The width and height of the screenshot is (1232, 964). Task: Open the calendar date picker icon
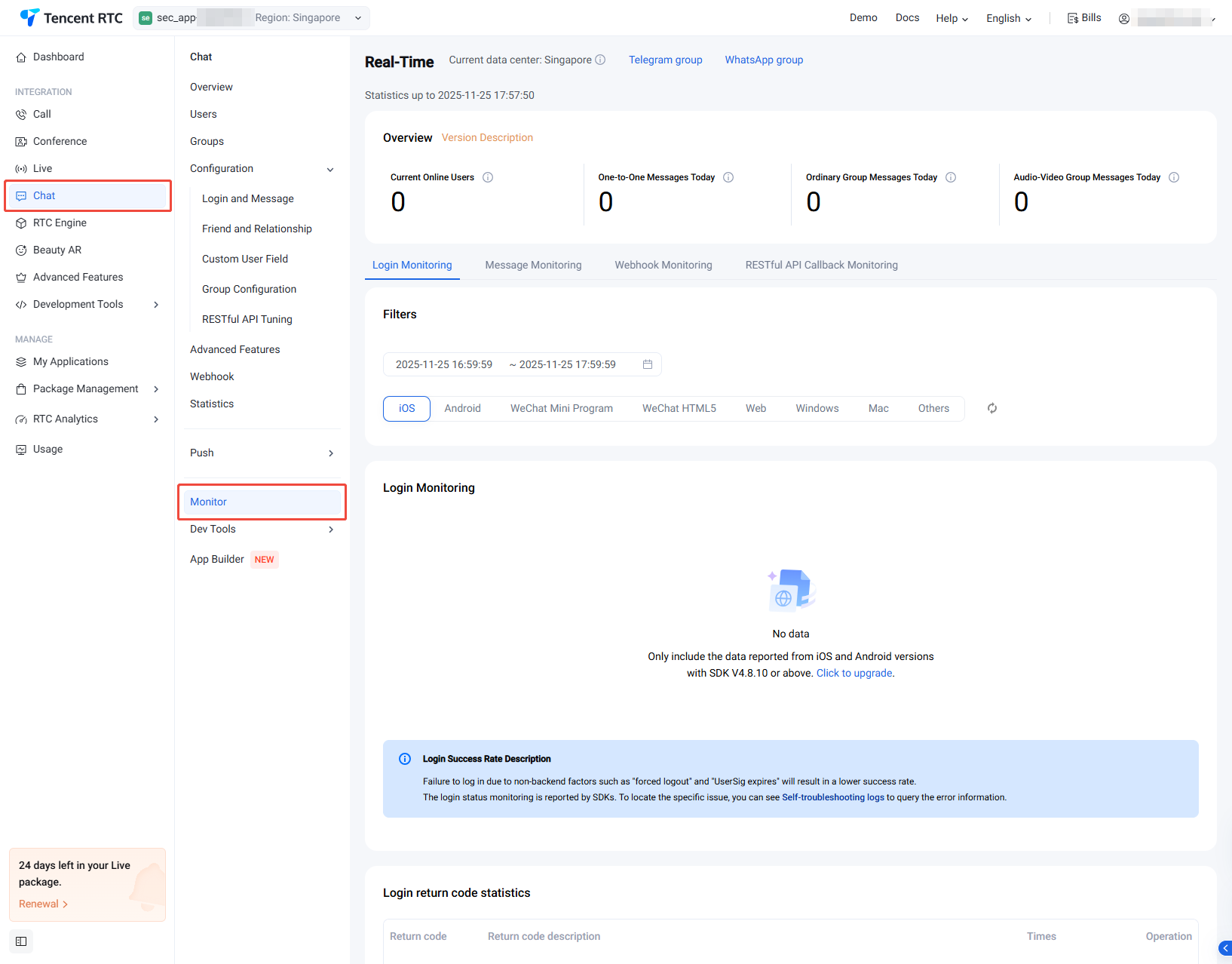647,364
